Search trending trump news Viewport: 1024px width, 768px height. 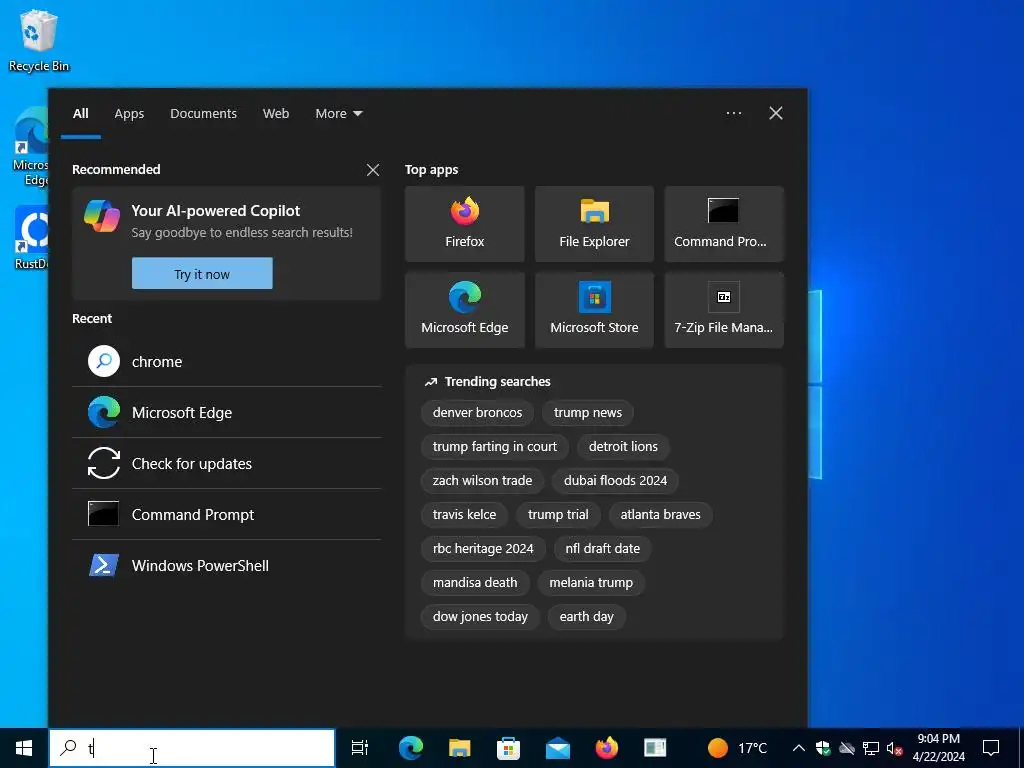pos(588,413)
